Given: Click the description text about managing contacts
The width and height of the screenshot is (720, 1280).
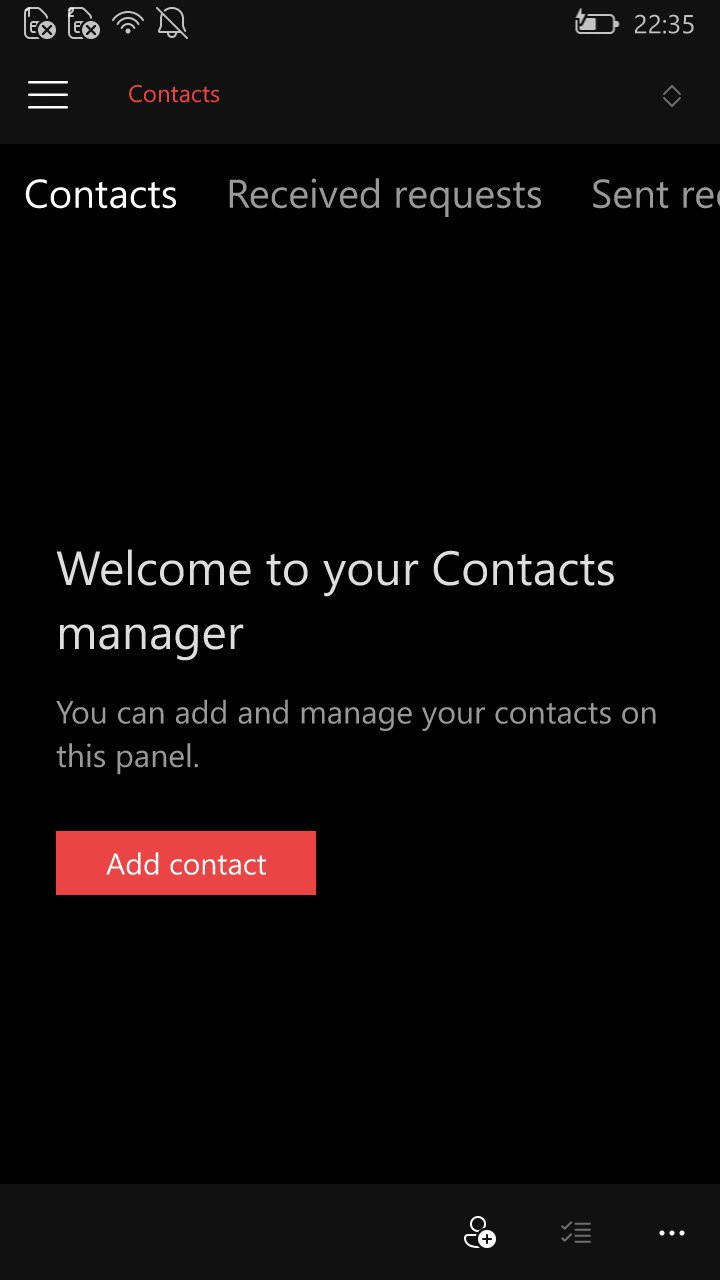Looking at the screenshot, I should tap(356, 734).
